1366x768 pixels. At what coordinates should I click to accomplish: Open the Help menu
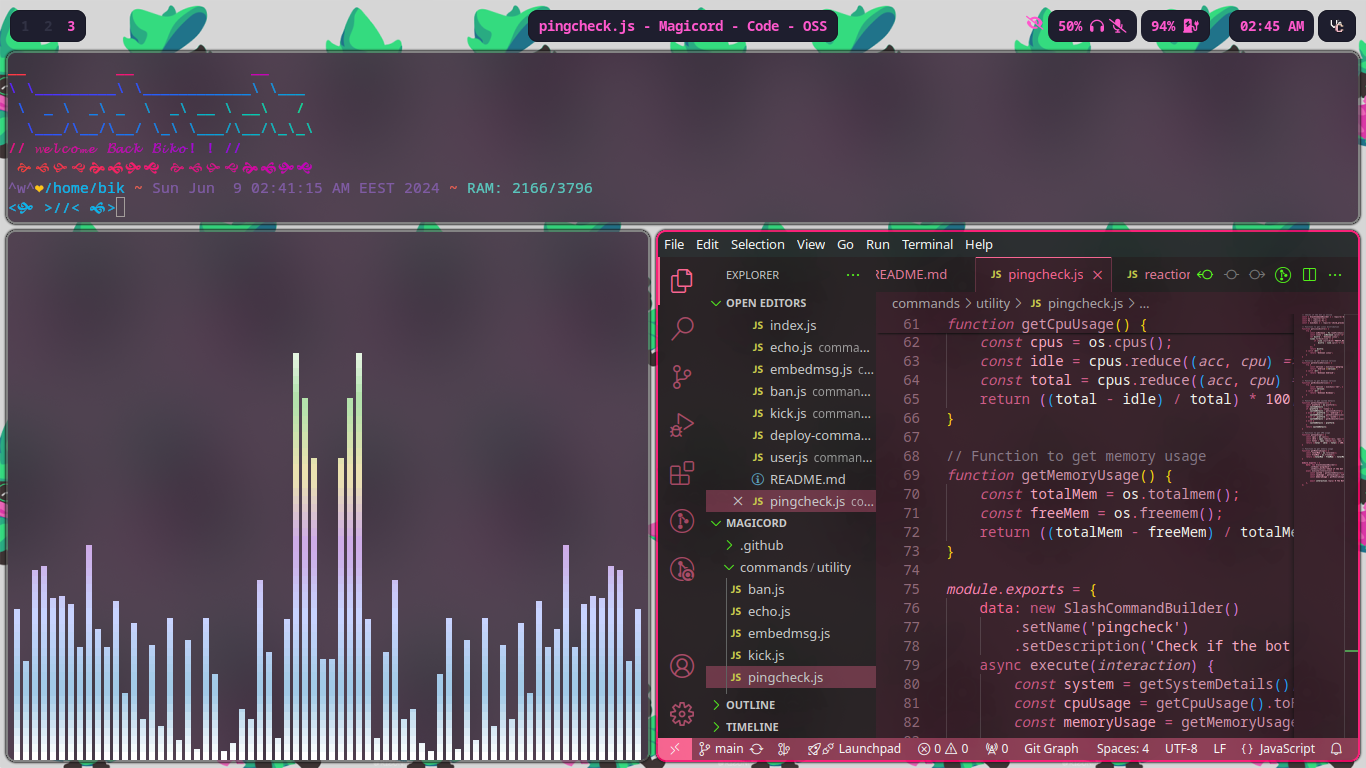coord(979,244)
